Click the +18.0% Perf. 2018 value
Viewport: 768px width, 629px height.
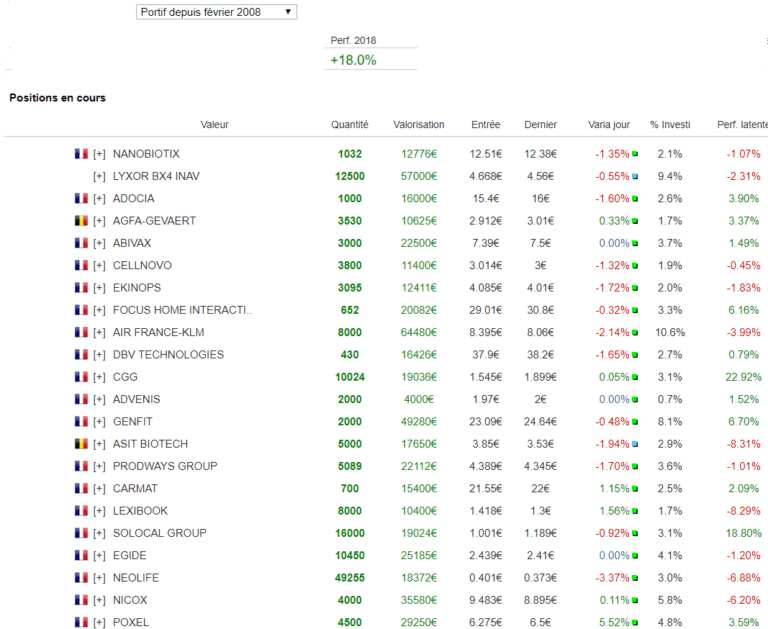pos(353,60)
